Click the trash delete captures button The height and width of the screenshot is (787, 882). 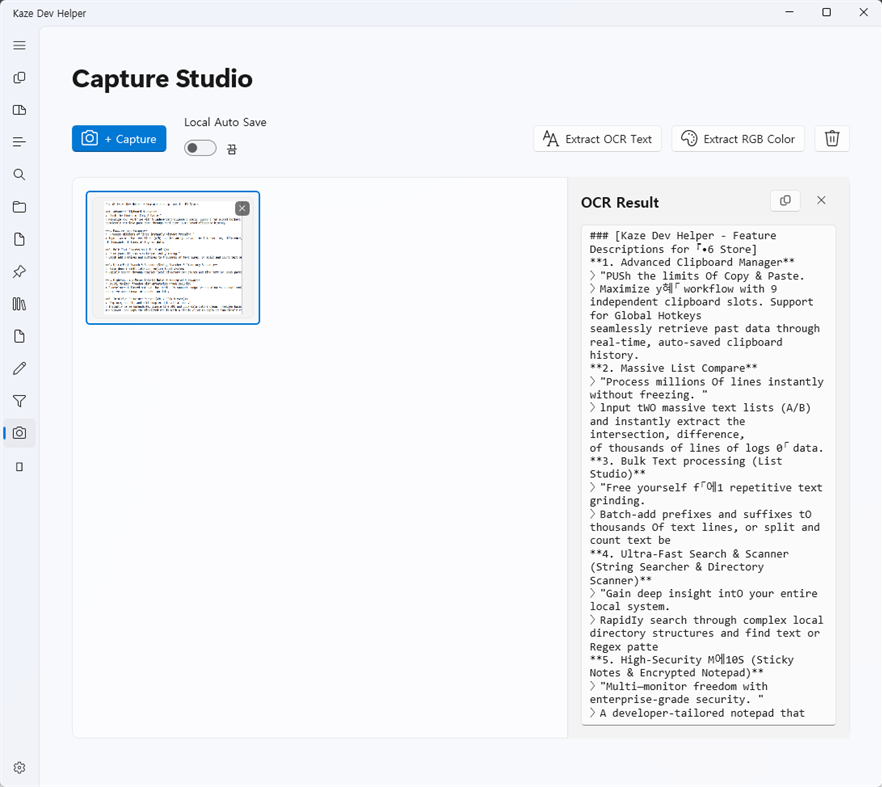pos(832,138)
